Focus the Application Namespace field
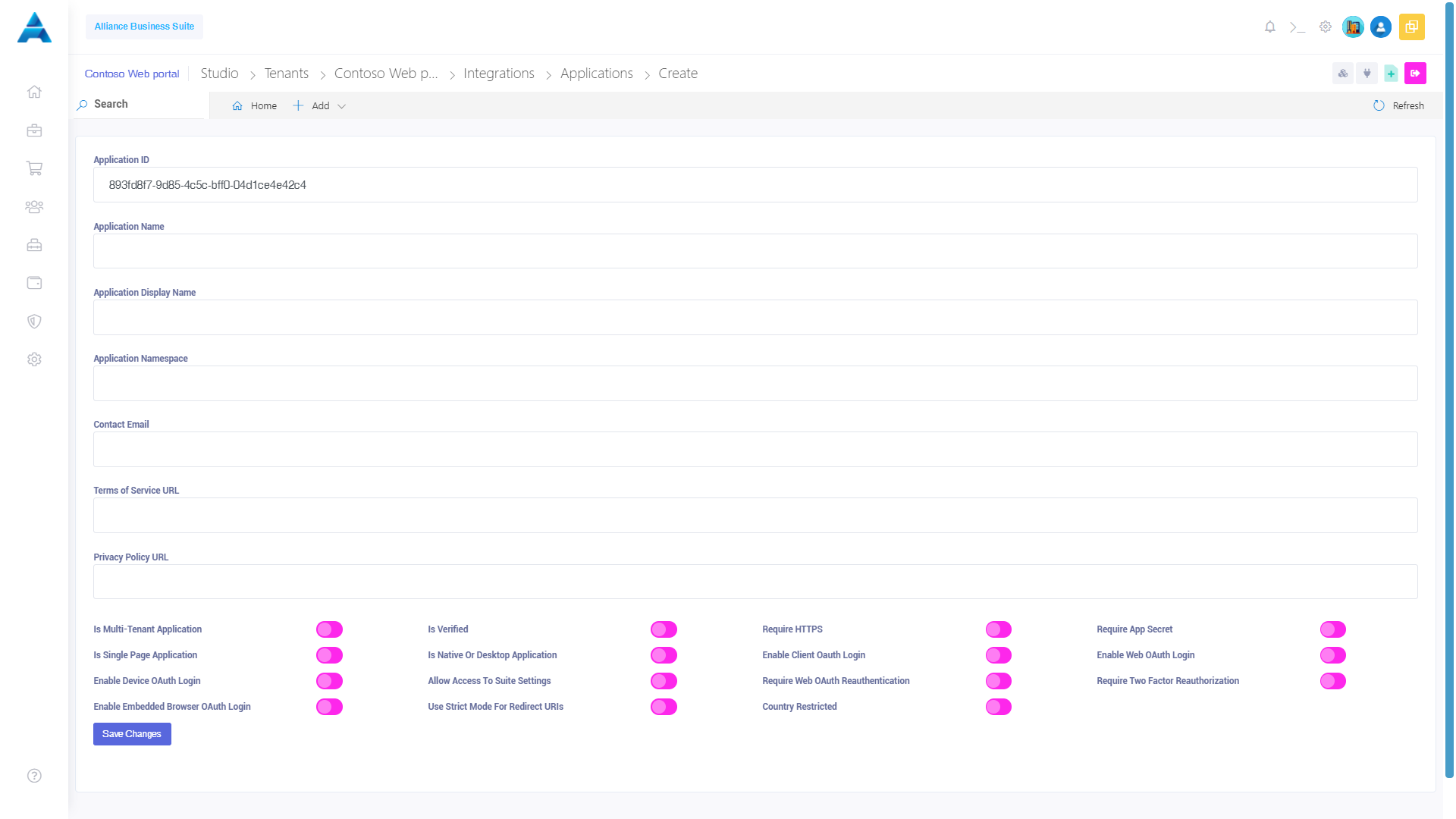The width and height of the screenshot is (1456, 819). [x=755, y=384]
